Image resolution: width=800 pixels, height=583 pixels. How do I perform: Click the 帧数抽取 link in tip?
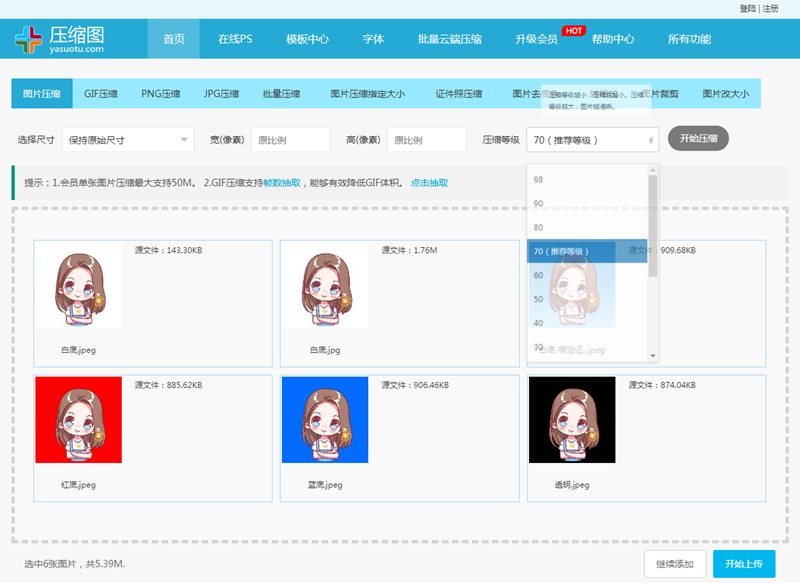pos(282,183)
